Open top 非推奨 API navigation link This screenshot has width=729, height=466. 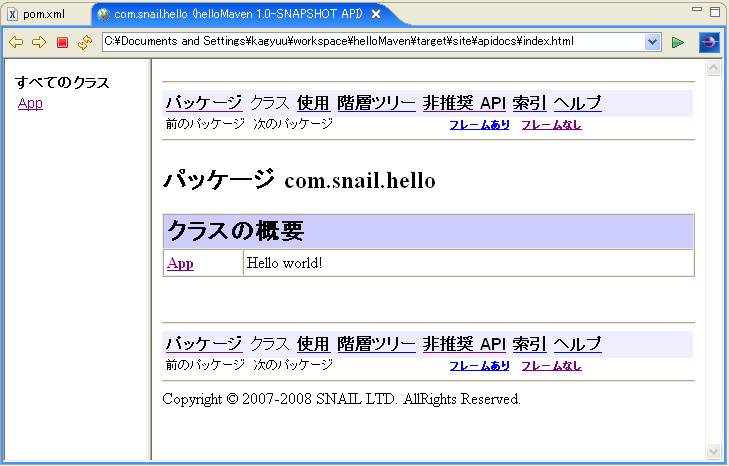click(x=464, y=103)
